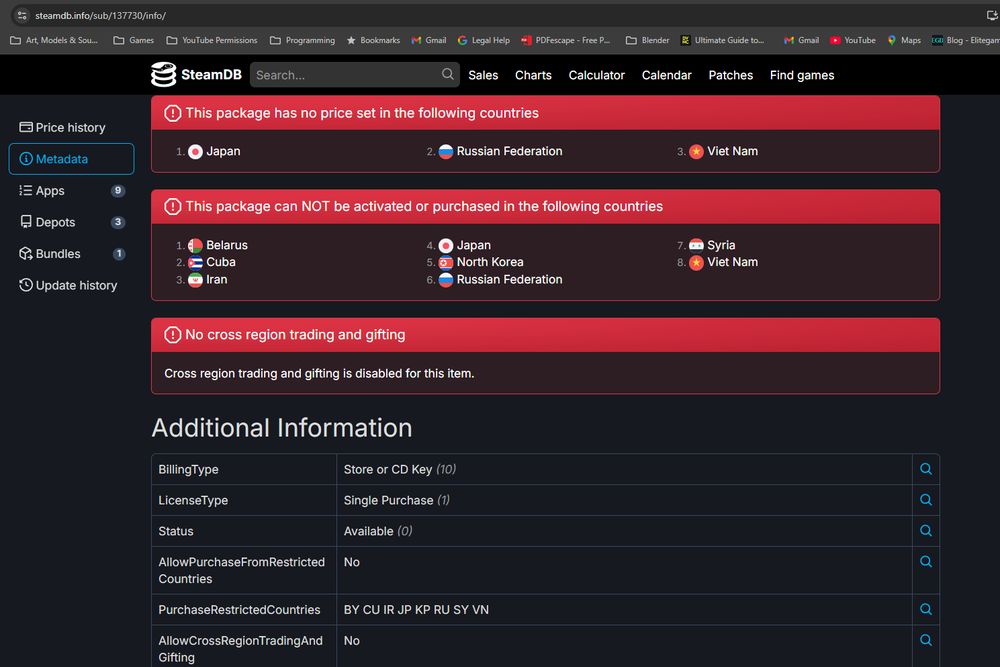Click 'Russian Federation' in the cannot-purchase list

click(510, 280)
